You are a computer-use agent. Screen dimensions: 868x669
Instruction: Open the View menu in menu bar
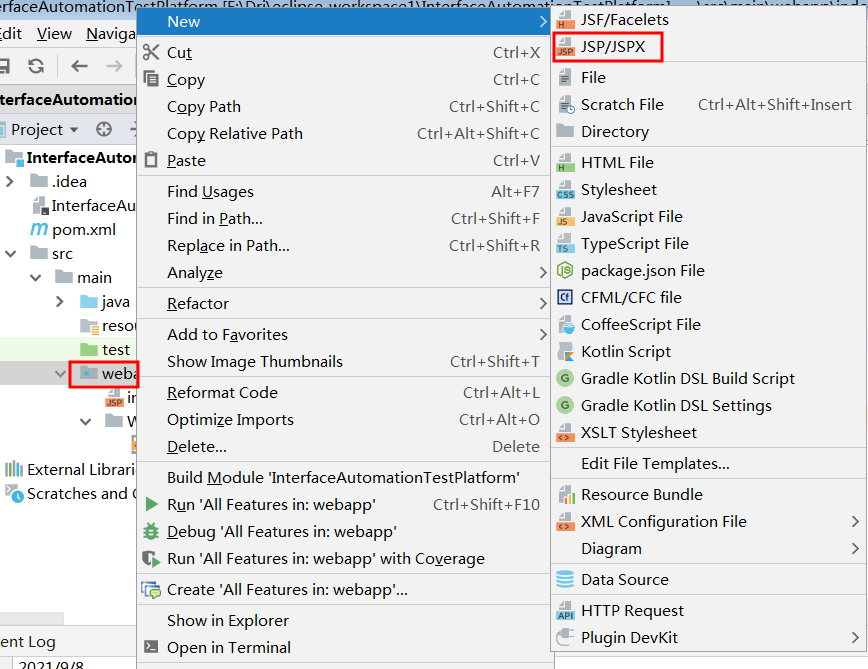point(54,34)
